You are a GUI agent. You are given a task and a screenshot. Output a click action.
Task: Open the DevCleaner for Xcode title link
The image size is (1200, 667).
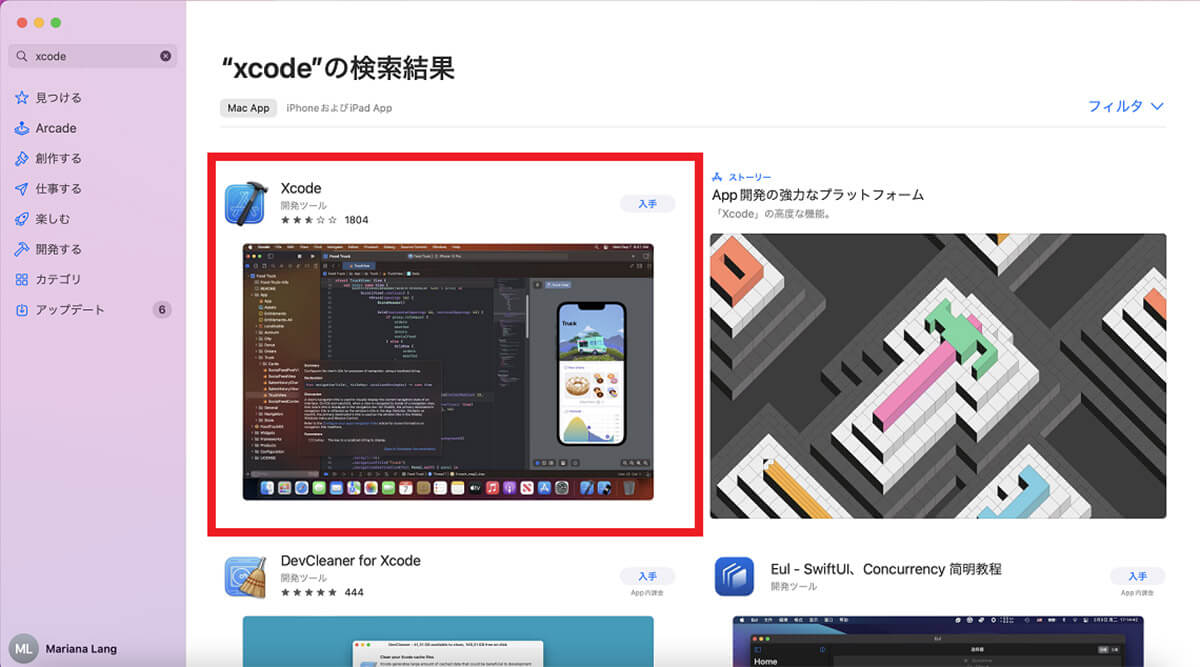pyautogui.click(x=351, y=560)
